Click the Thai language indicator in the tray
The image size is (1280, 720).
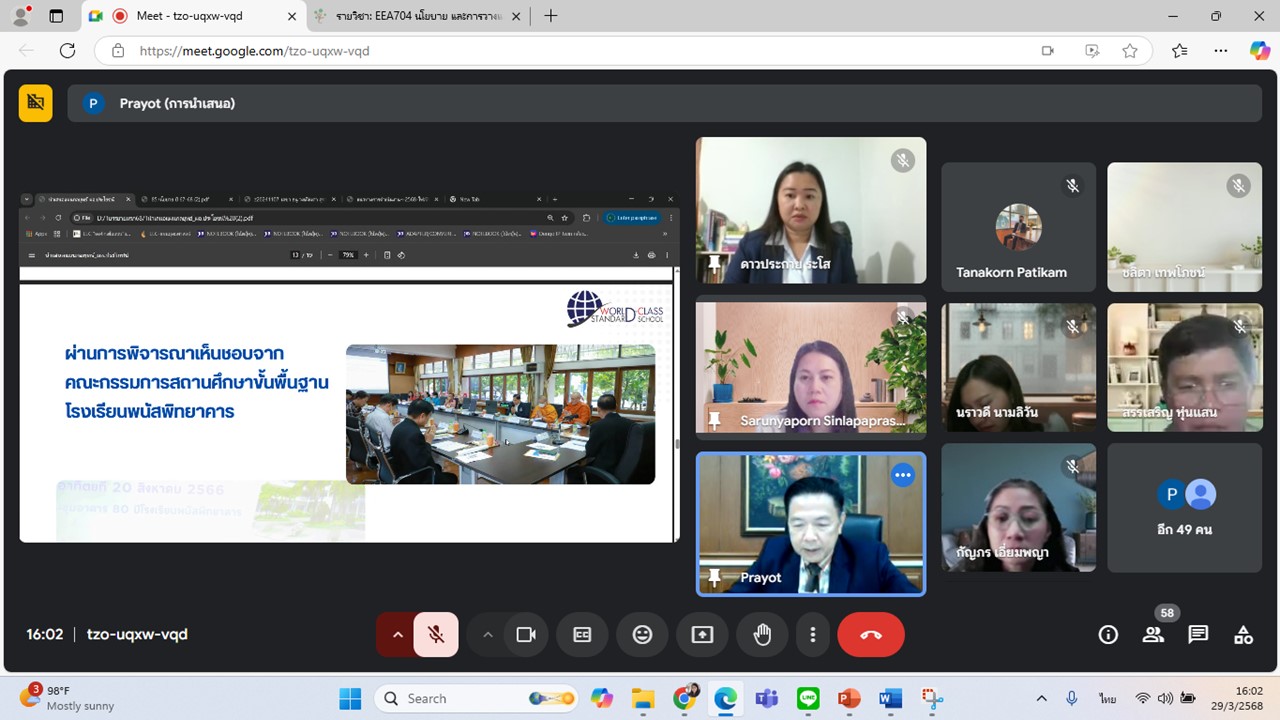(x=1108, y=698)
